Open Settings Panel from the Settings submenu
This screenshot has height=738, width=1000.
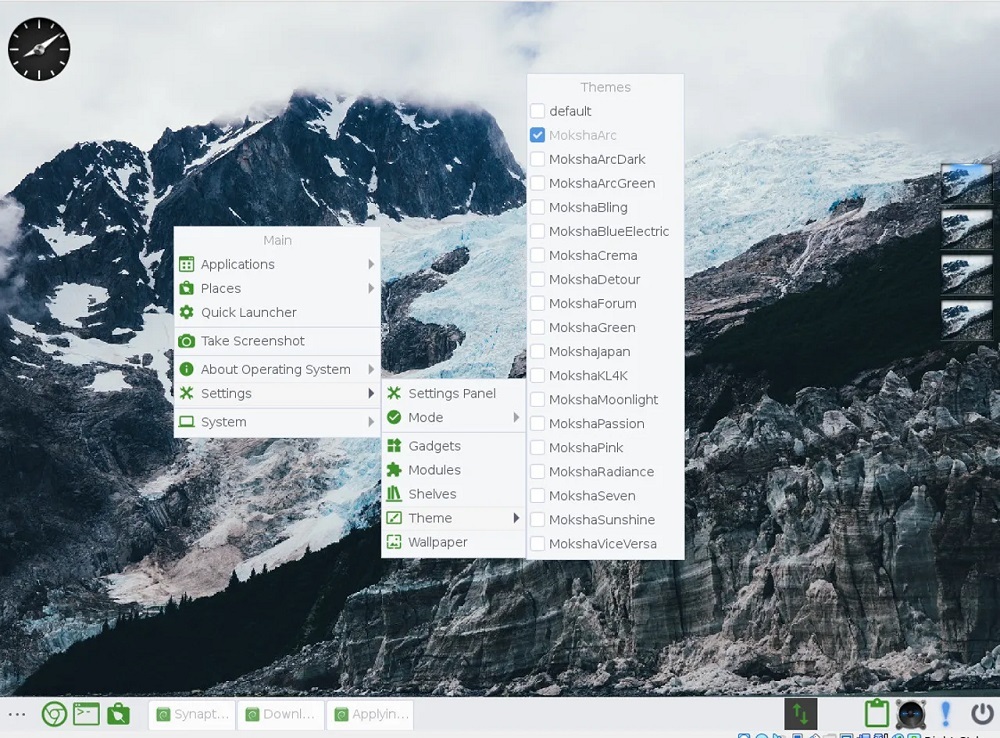[451, 393]
